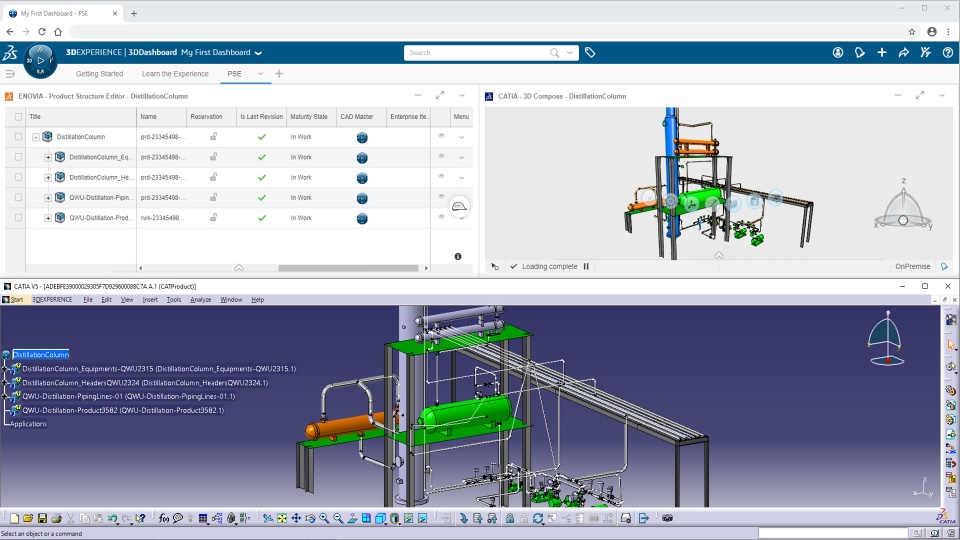Select the Rotate view icon
960x540 pixels.
pos(310,519)
